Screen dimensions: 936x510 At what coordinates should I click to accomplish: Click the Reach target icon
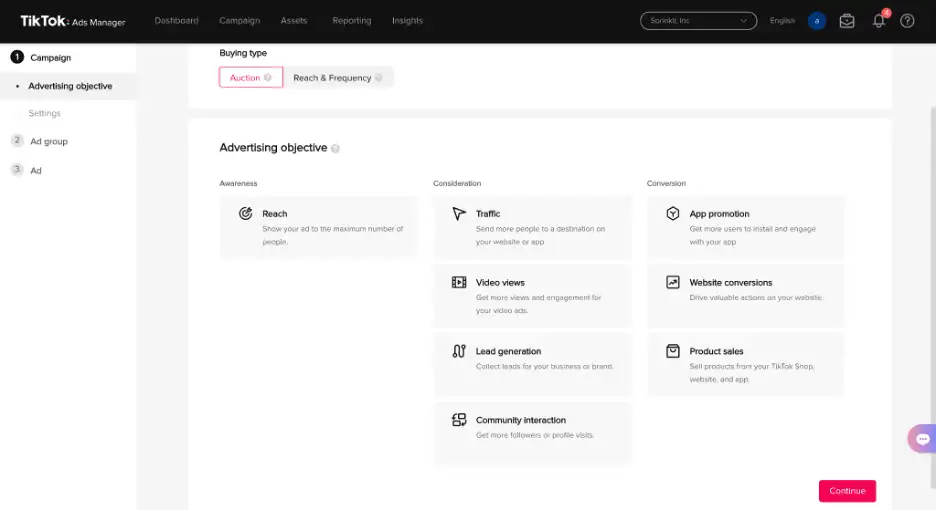(x=245, y=213)
